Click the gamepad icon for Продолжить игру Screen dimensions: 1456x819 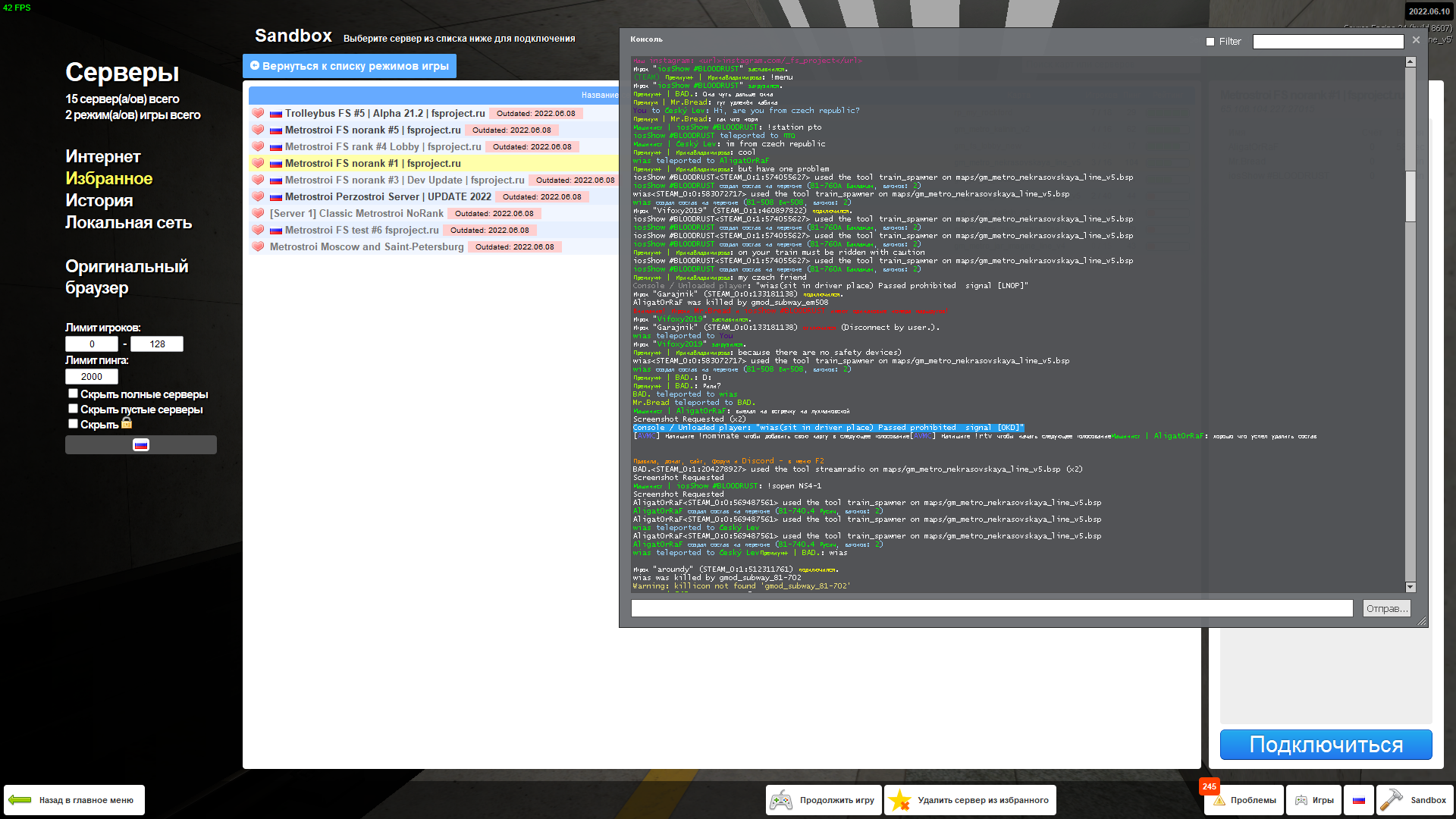pos(781,800)
